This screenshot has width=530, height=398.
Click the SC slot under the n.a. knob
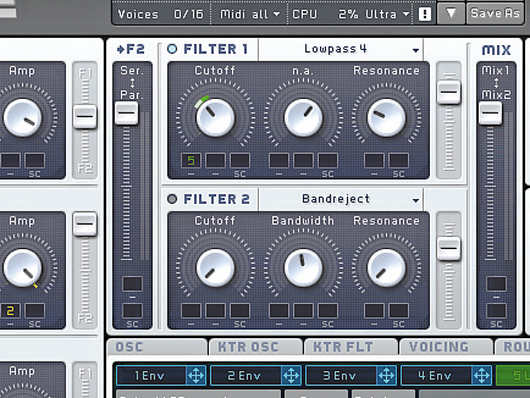point(328,160)
